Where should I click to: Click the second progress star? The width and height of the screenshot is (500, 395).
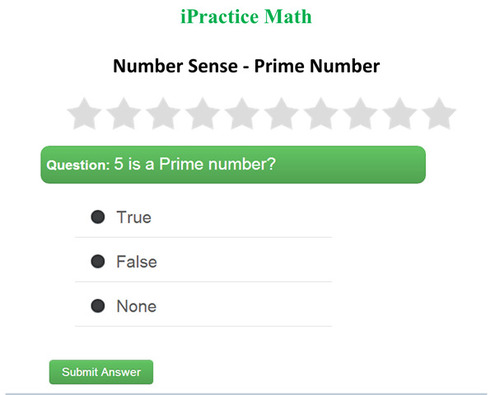tap(124, 114)
